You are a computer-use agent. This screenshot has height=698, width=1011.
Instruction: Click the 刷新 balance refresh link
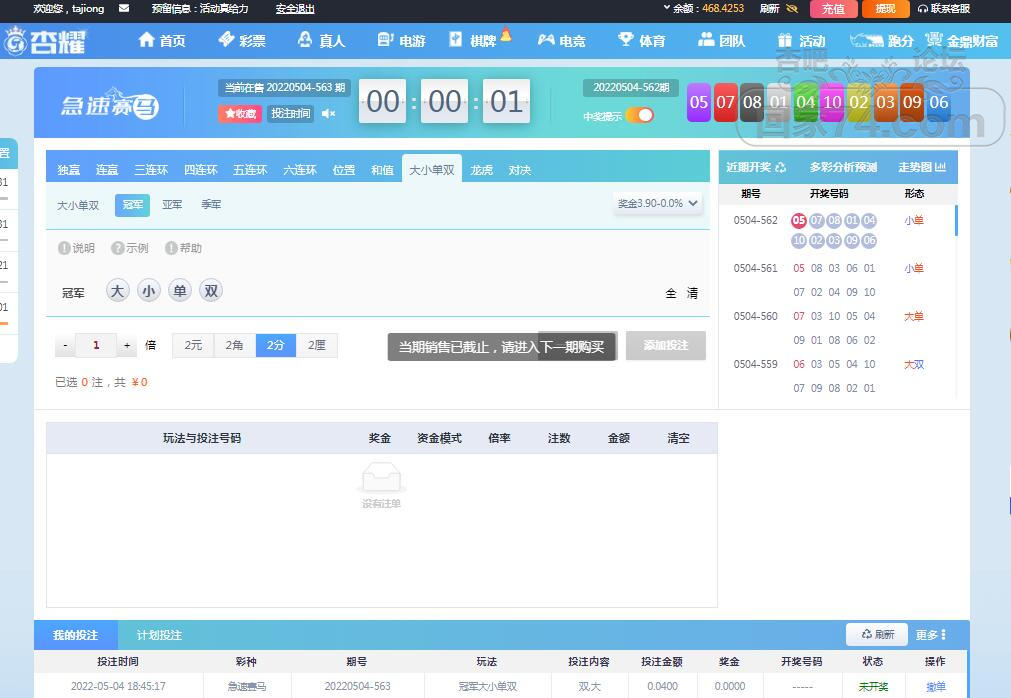[x=769, y=9]
